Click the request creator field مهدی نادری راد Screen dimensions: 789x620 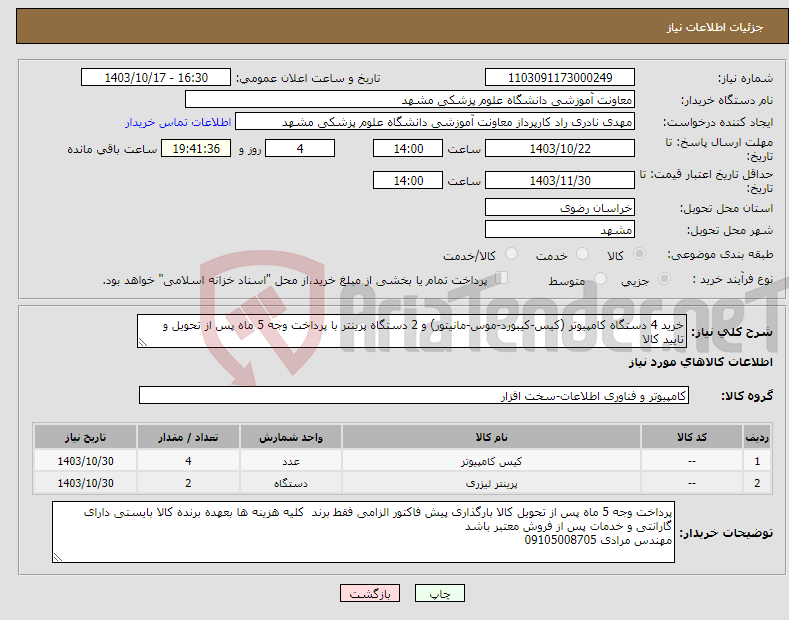coord(435,122)
